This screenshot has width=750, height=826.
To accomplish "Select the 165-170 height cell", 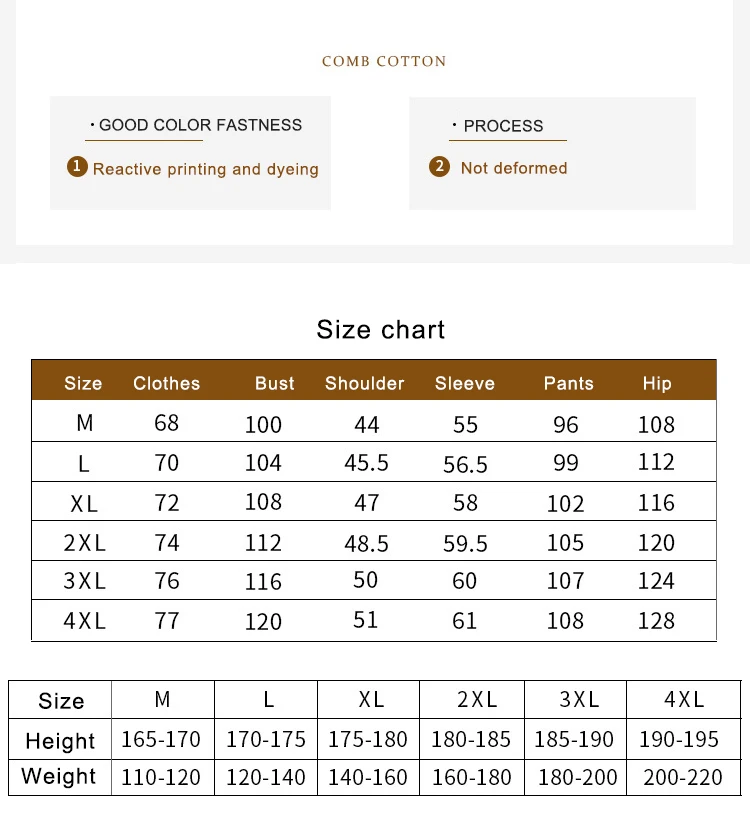I will pyautogui.click(x=161, y=740).
